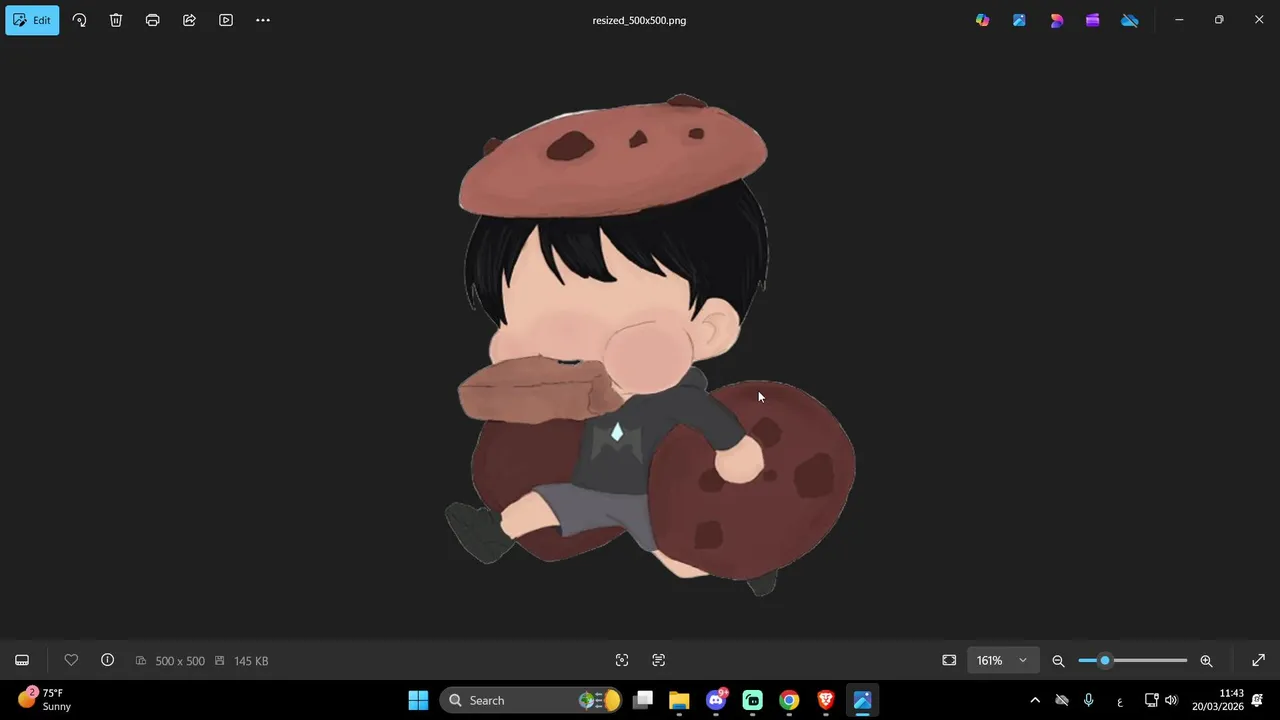This screenshot has width=1280, height=720.
Task: Open weather widget 75°F Sunny
Action: coord(46,699)
